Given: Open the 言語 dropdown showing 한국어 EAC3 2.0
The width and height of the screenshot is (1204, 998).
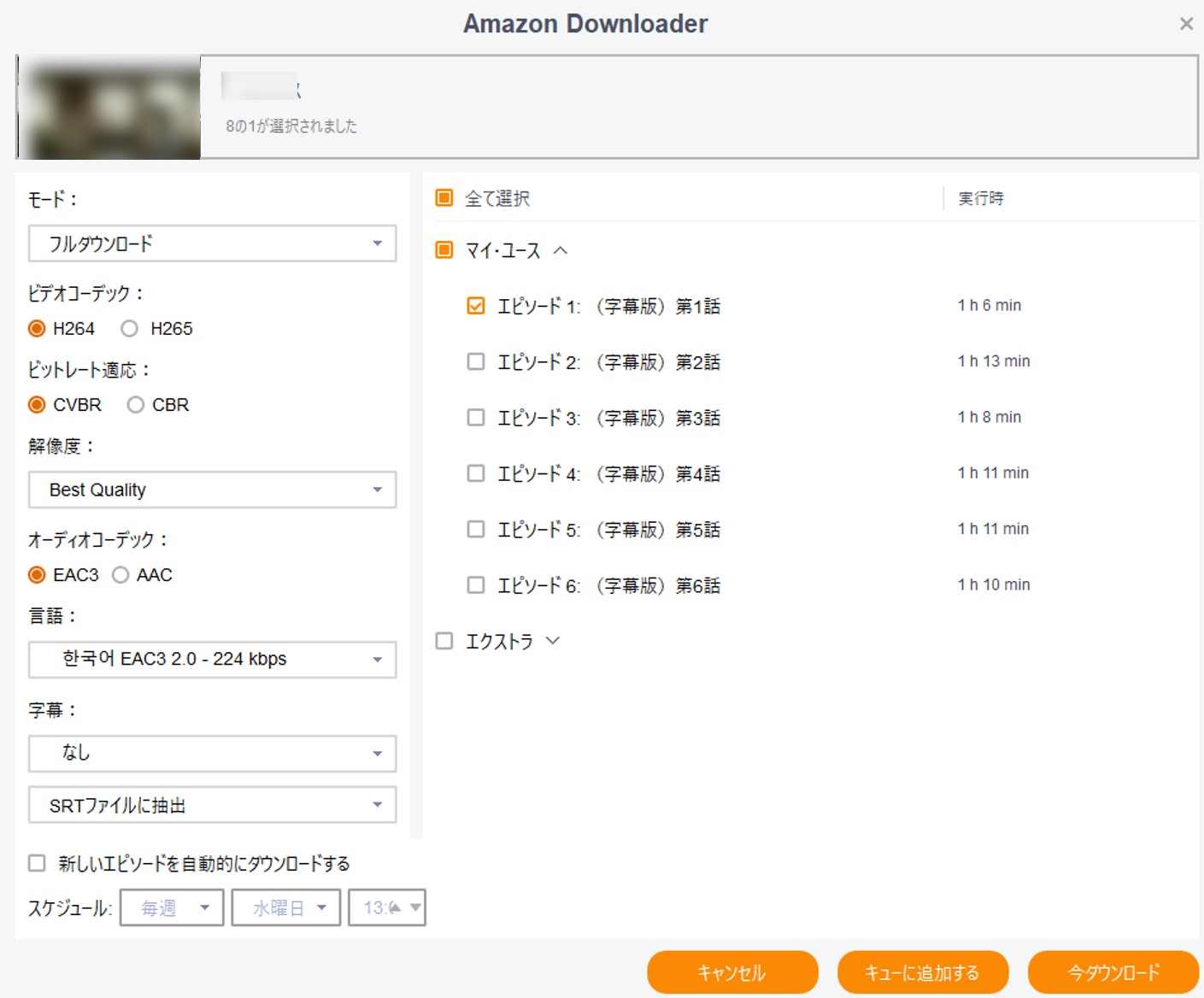Looking at the screenshot, I should 213,660.
